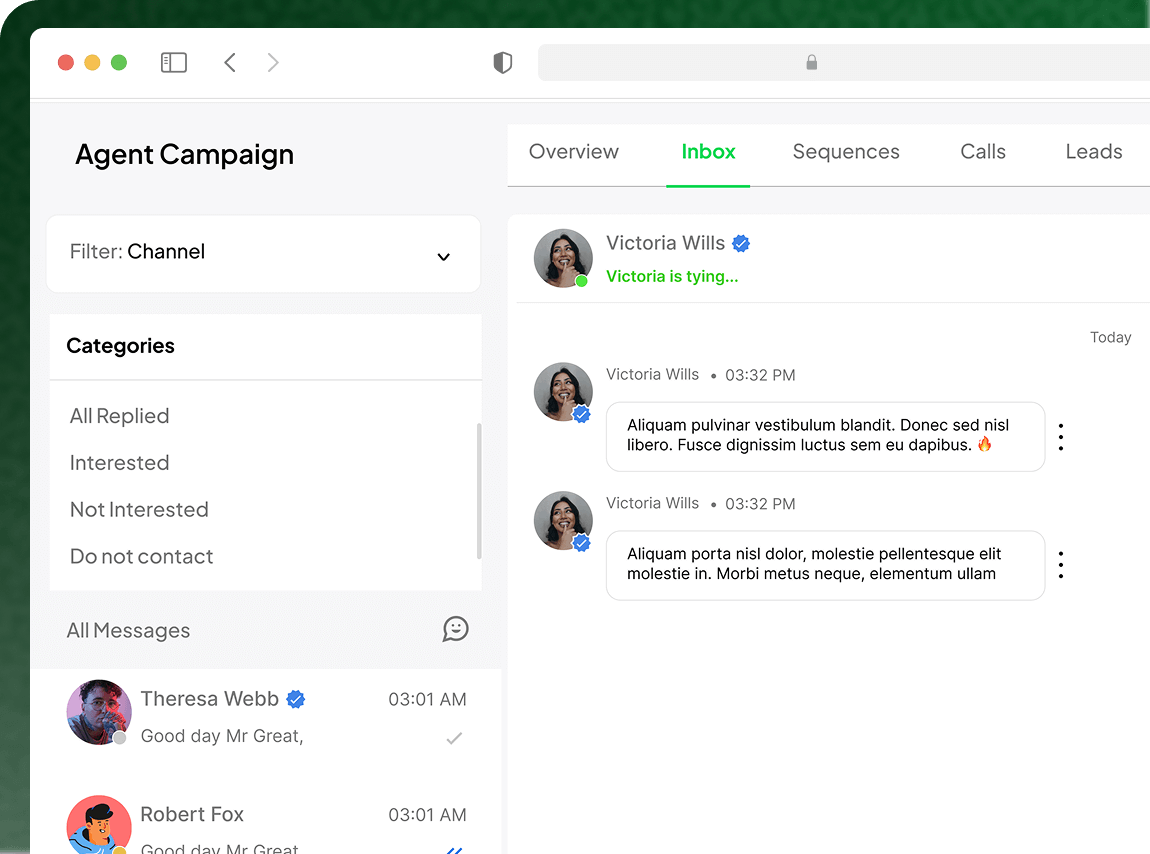Go to the Leads tab
This screenshot has width=1150, height=854.
(x=1094, y=152)
